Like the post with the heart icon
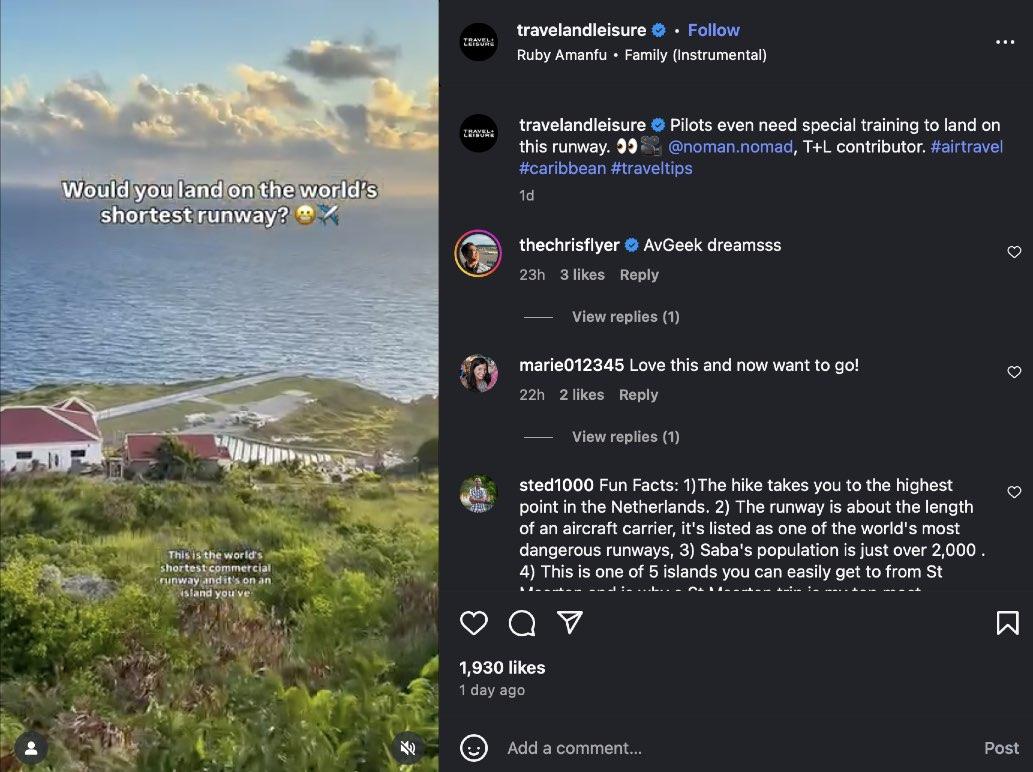This screenshot has width=1033, height=772. tap(474, 623)
